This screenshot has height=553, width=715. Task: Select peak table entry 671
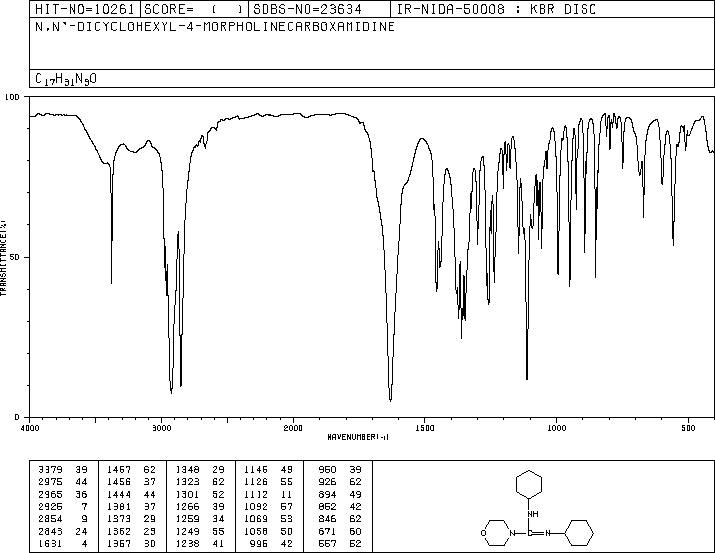click(327, 531)
